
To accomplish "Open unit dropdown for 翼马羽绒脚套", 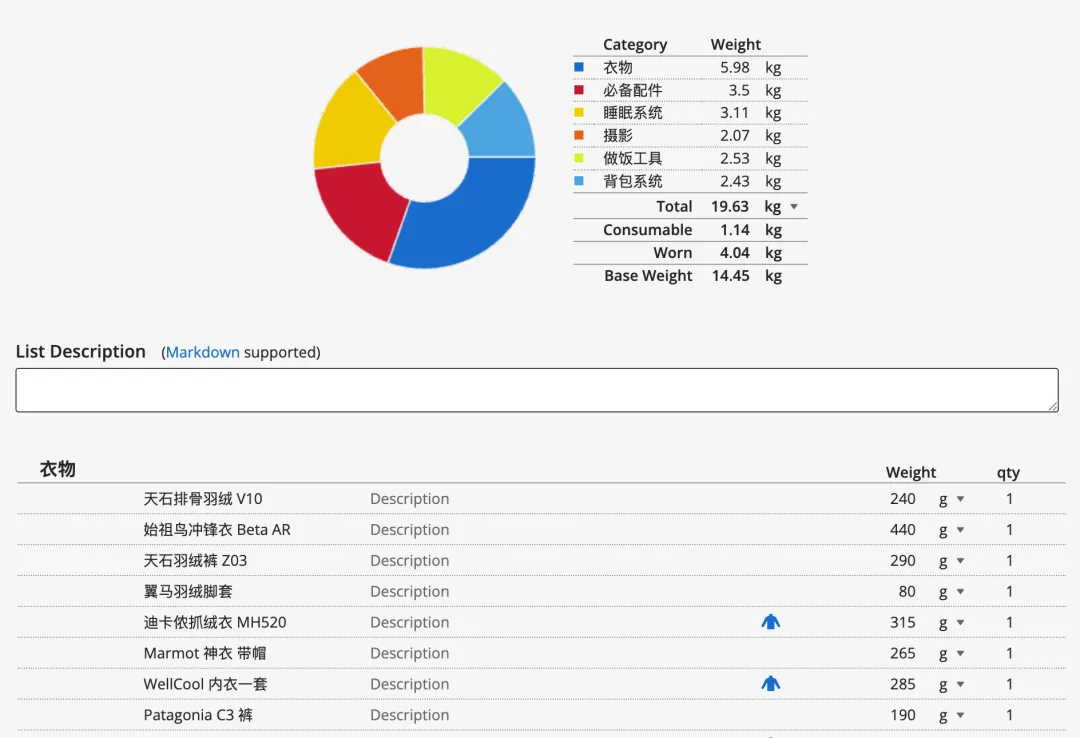I will coord(960,592).
